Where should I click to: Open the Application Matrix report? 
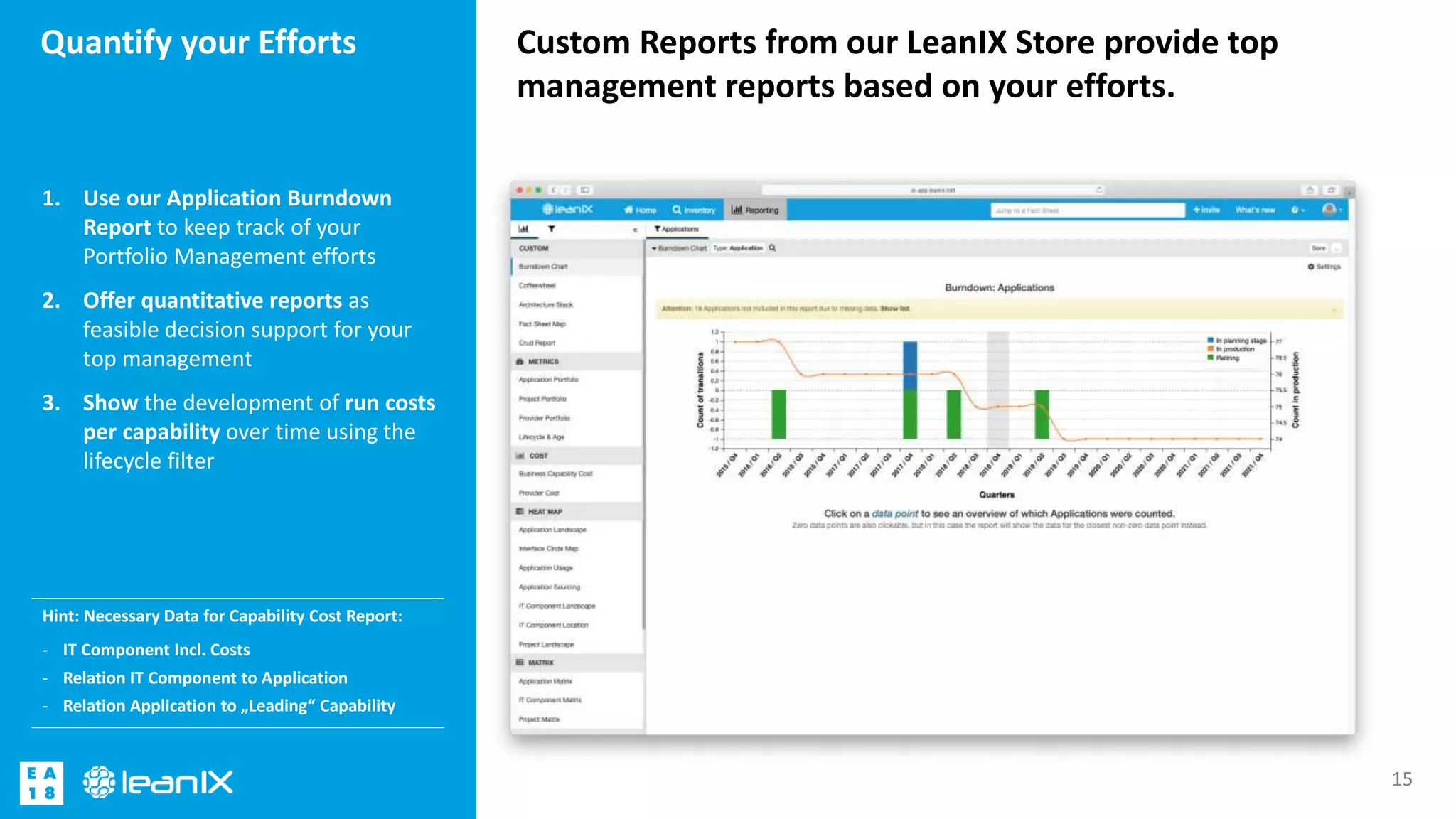tap(545, 681)
